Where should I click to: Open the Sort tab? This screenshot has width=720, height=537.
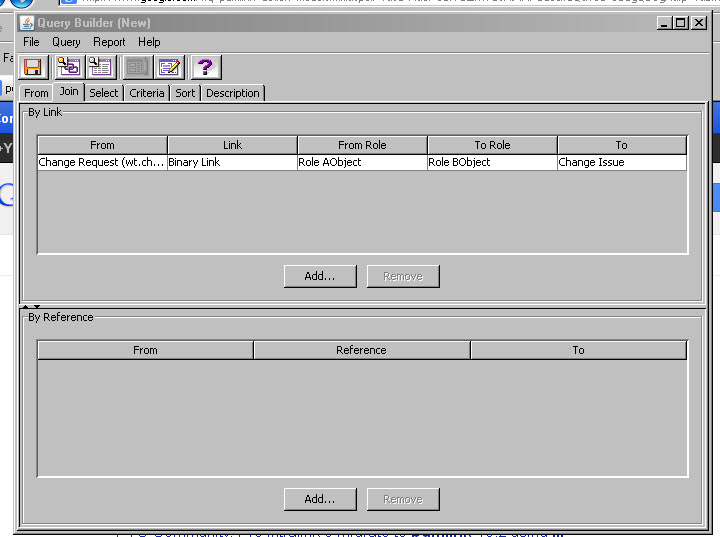tap(185, 93)
